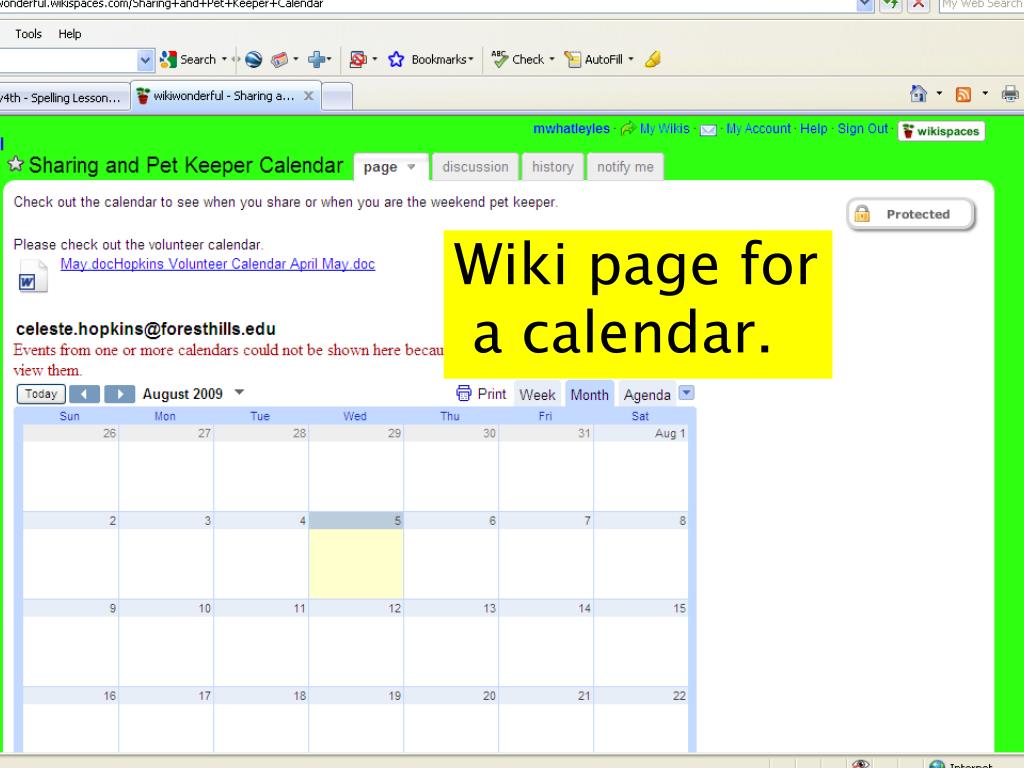Click the mail envelope icon
The image size is (1024, 768).
(x=708, y=130)
